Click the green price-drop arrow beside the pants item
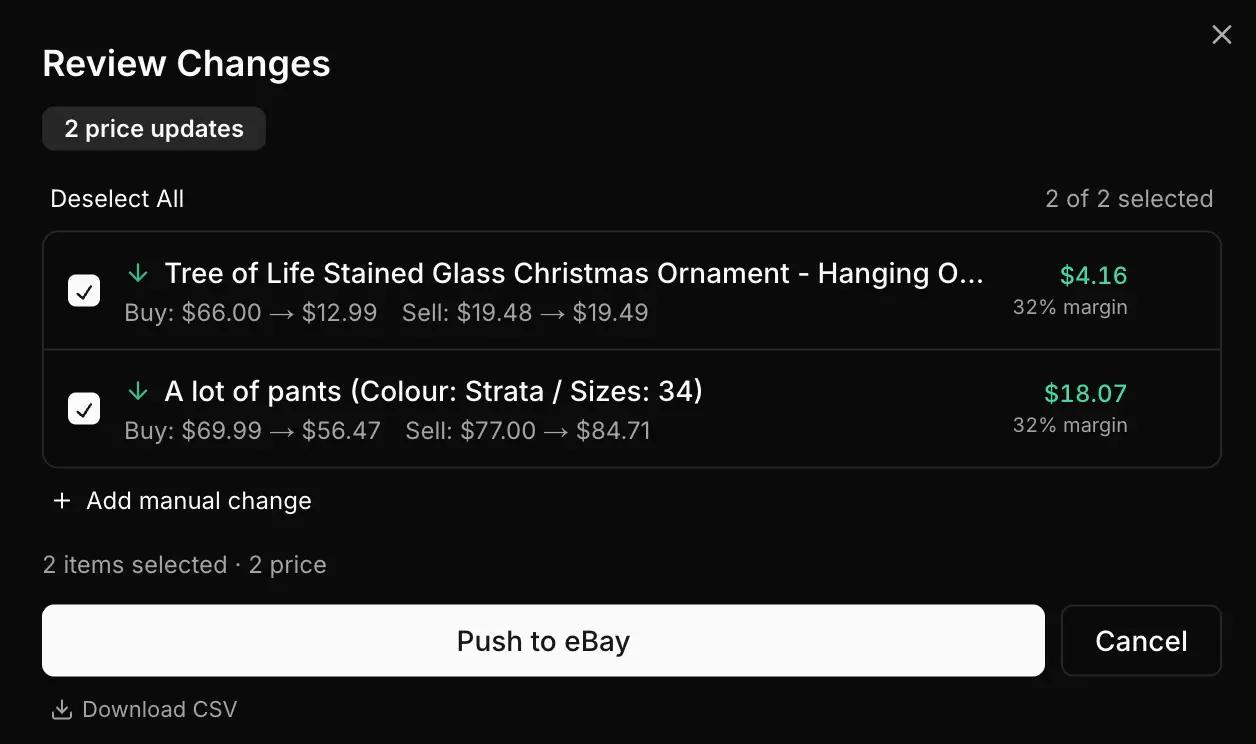 click(x=137, y=391)
